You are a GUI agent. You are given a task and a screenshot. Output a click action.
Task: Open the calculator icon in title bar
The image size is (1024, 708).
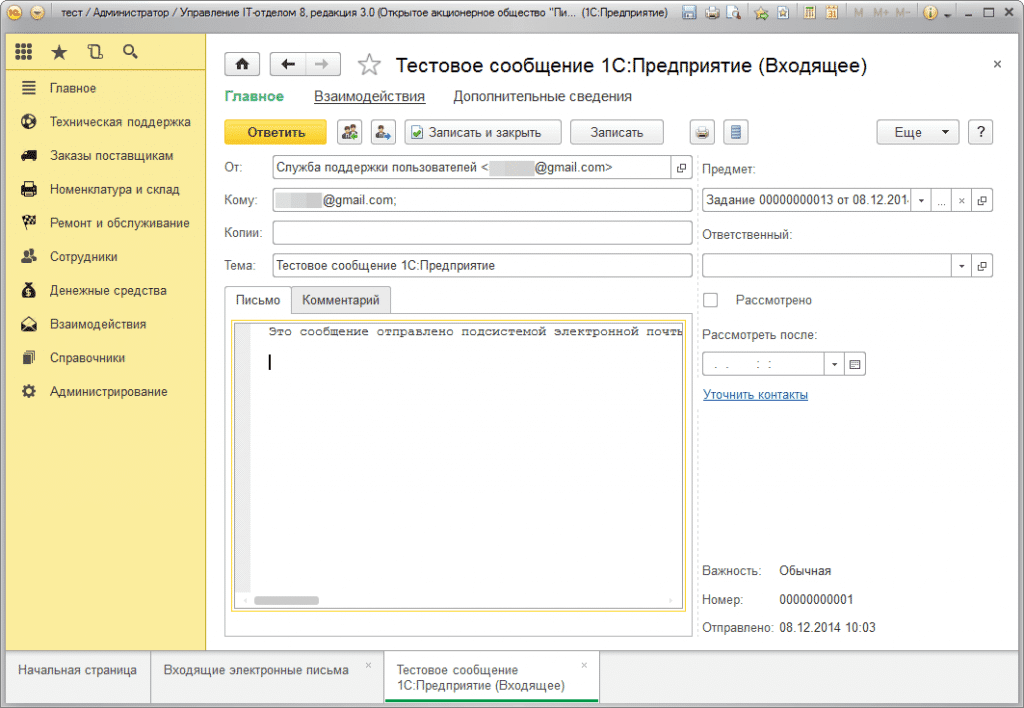809,12
